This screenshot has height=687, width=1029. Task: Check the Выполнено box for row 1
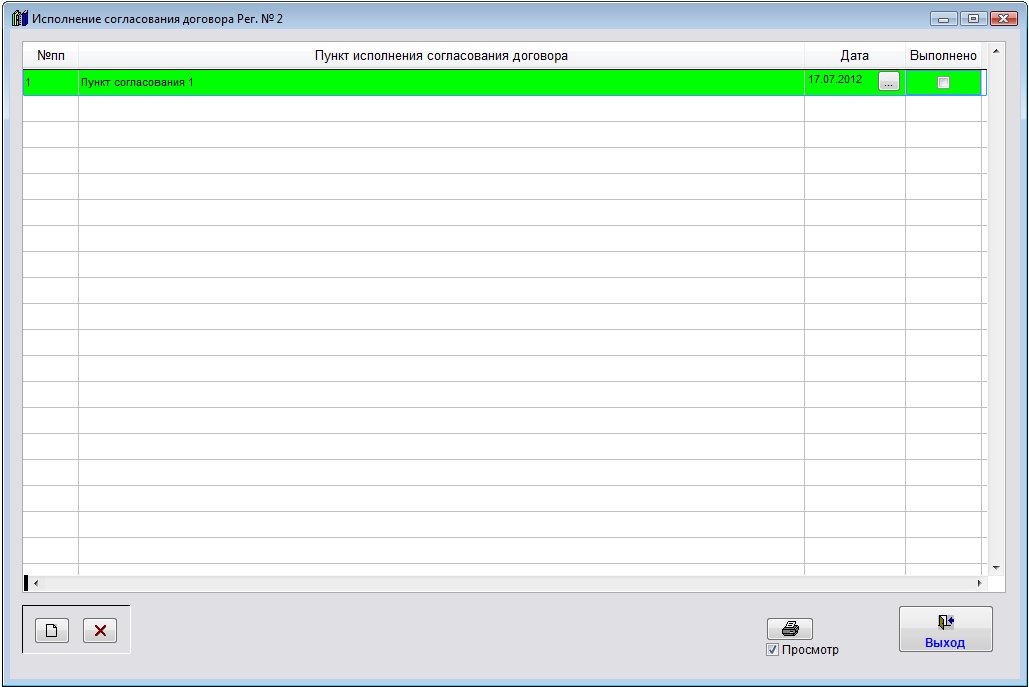point(943,82)
